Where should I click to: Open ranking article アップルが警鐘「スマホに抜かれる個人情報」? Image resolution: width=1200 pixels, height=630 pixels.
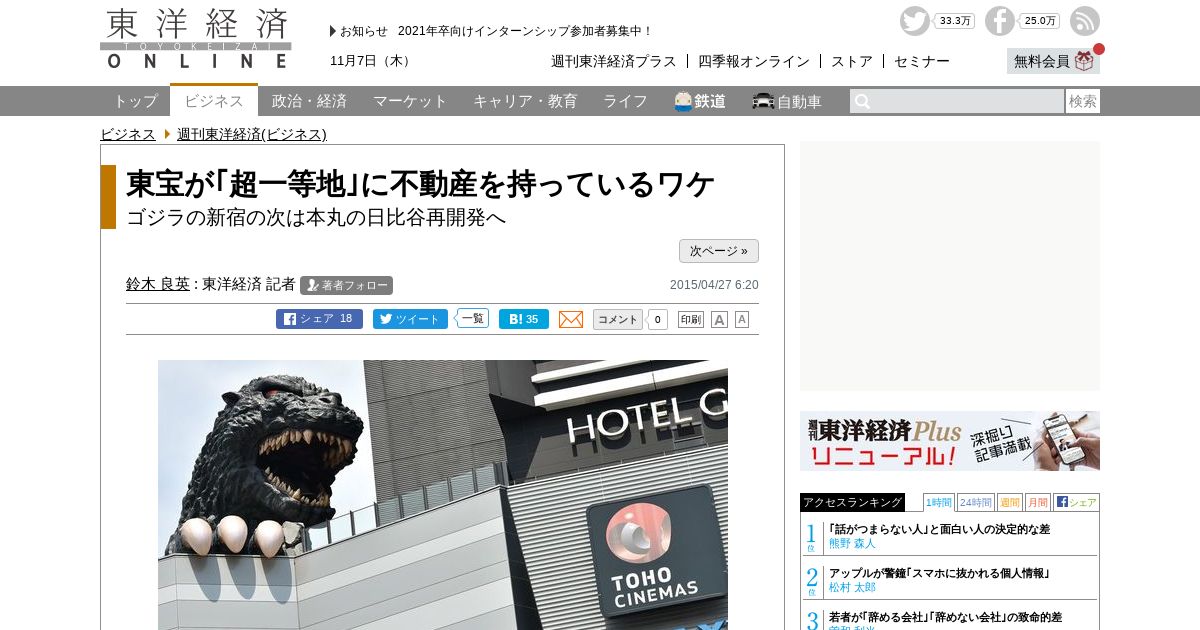coord(939,573)
